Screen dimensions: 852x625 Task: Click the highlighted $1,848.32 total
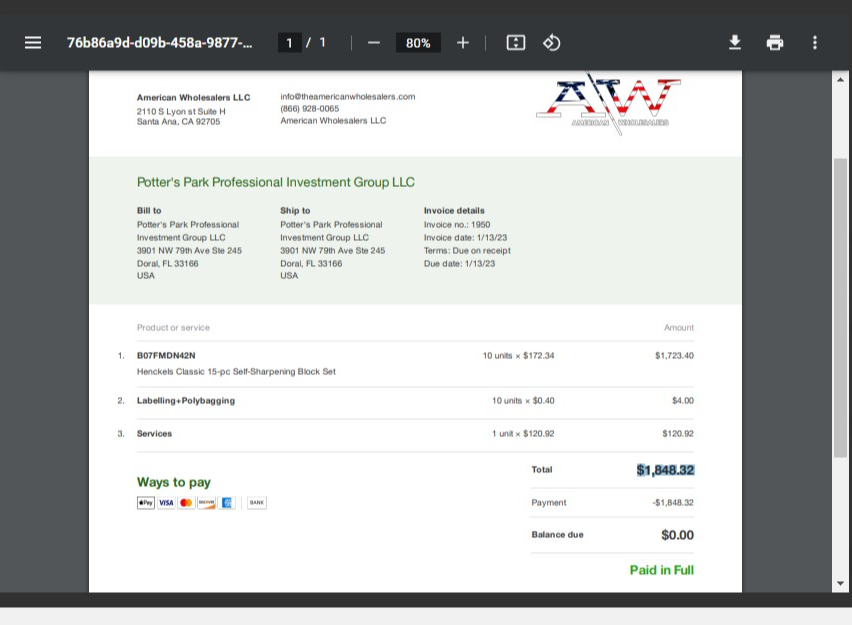(x=665, y=470)
